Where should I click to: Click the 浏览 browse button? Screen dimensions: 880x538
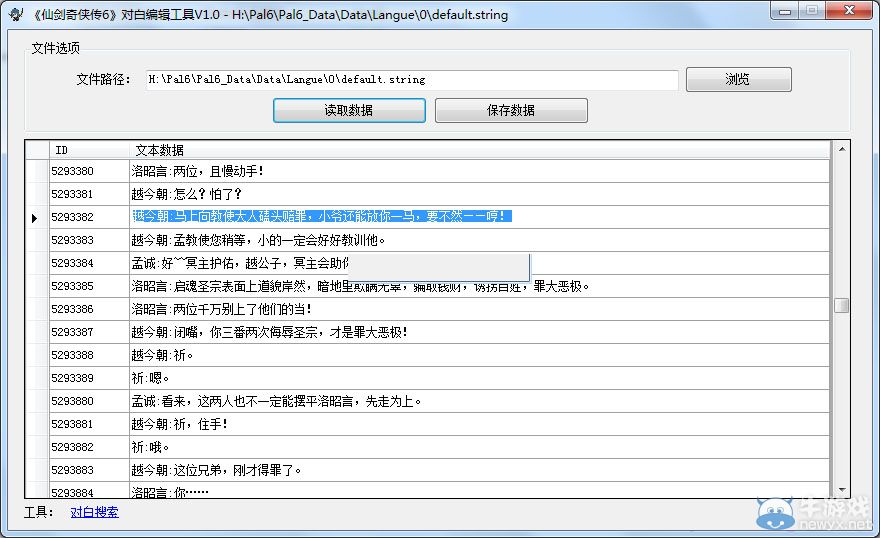[739, 80]
